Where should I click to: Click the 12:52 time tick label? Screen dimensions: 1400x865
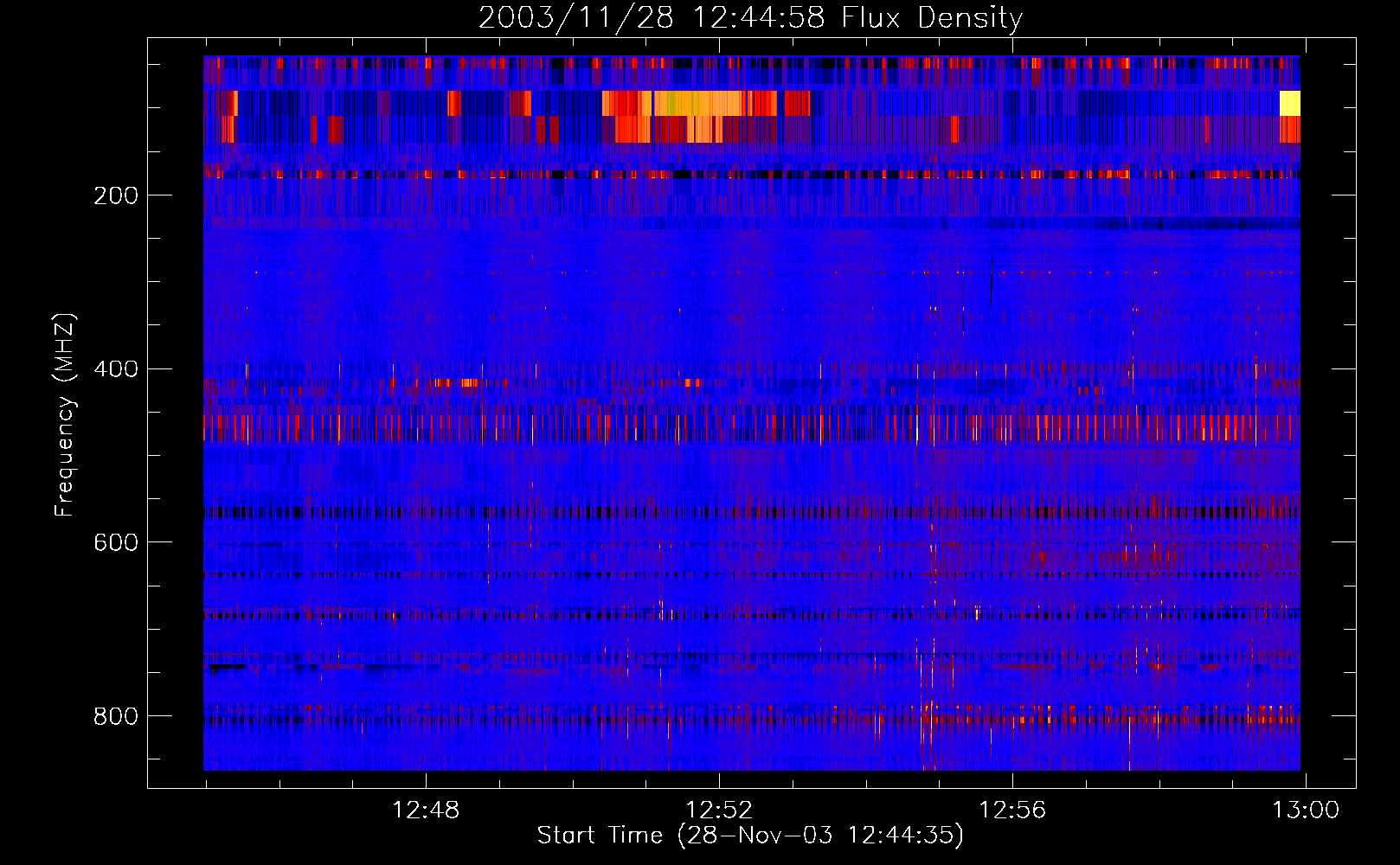pyautogui.click(x=719, y=811)
